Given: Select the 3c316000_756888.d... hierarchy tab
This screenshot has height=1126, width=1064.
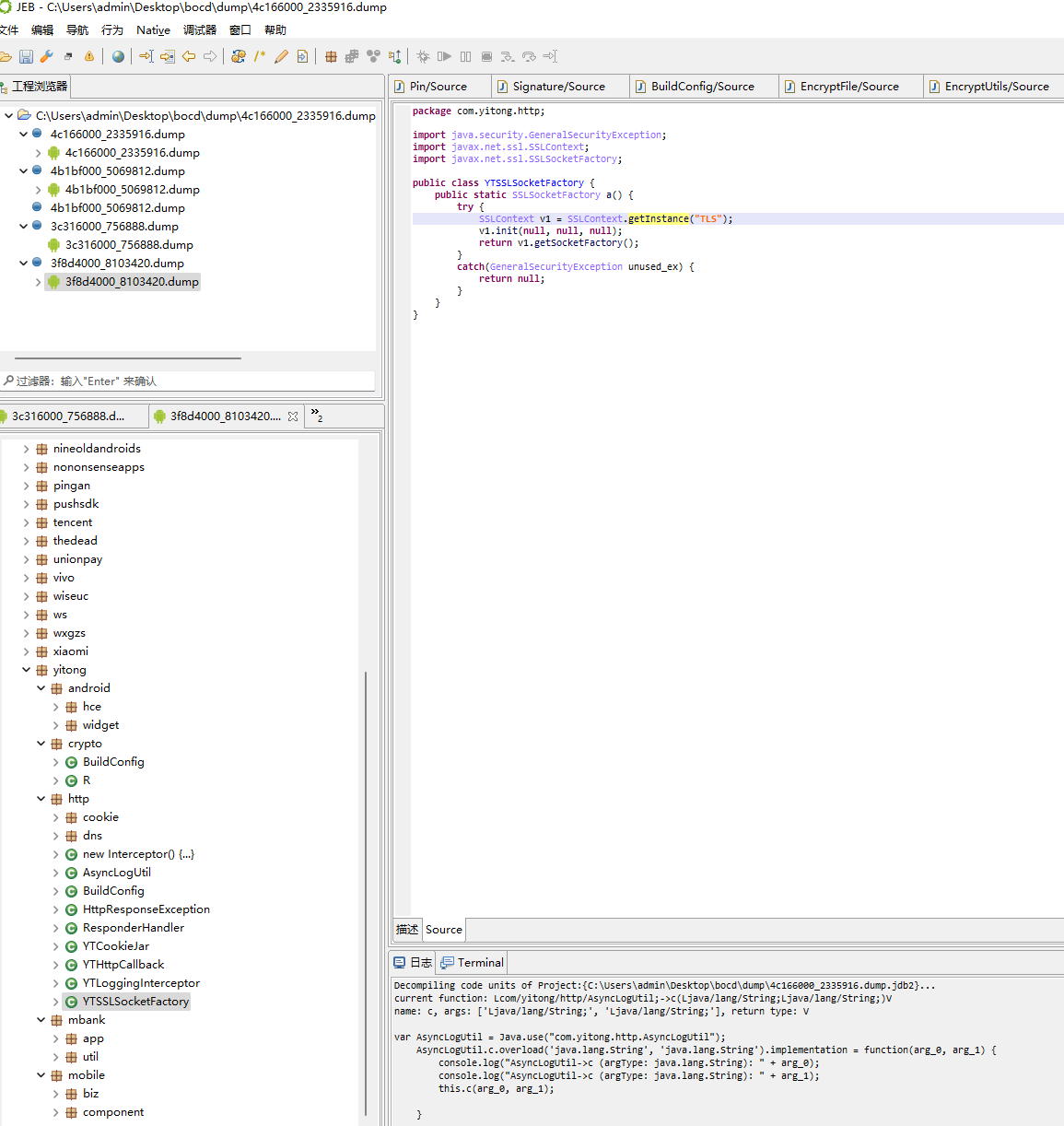Looking at the screenshot, I should [x=68, y=416].
